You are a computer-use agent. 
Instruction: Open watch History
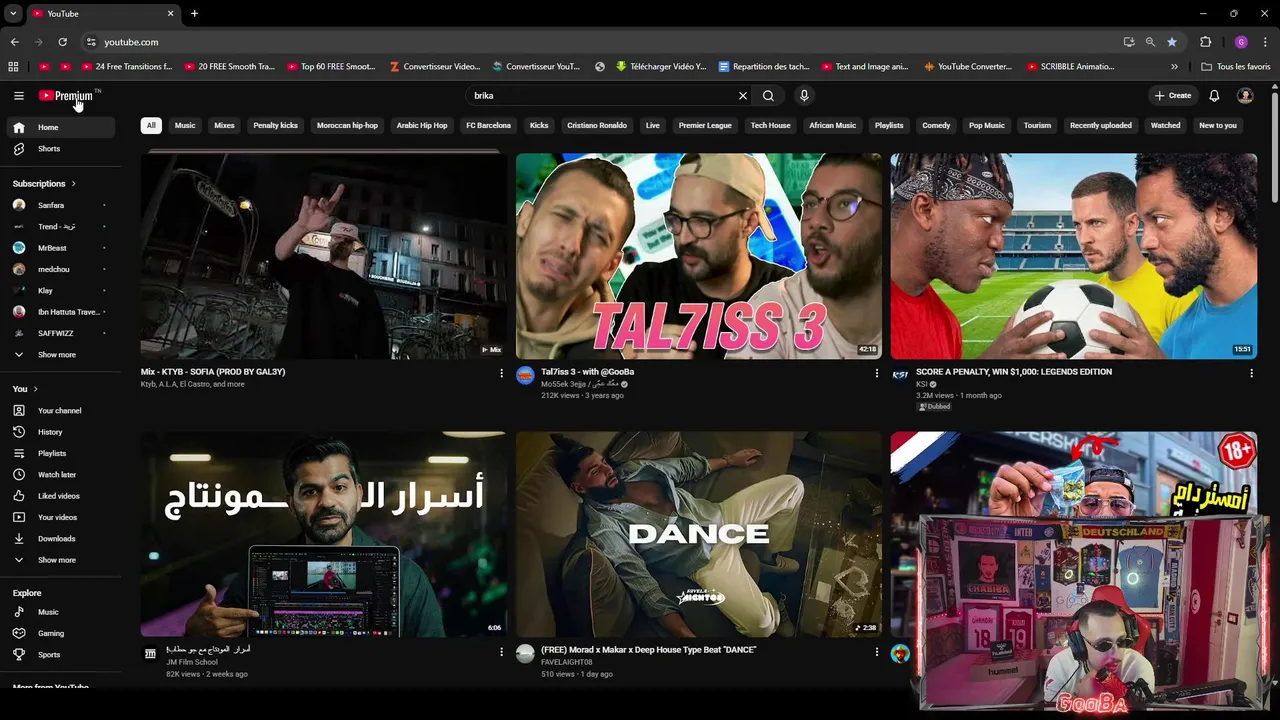click(x=60, y=432)
